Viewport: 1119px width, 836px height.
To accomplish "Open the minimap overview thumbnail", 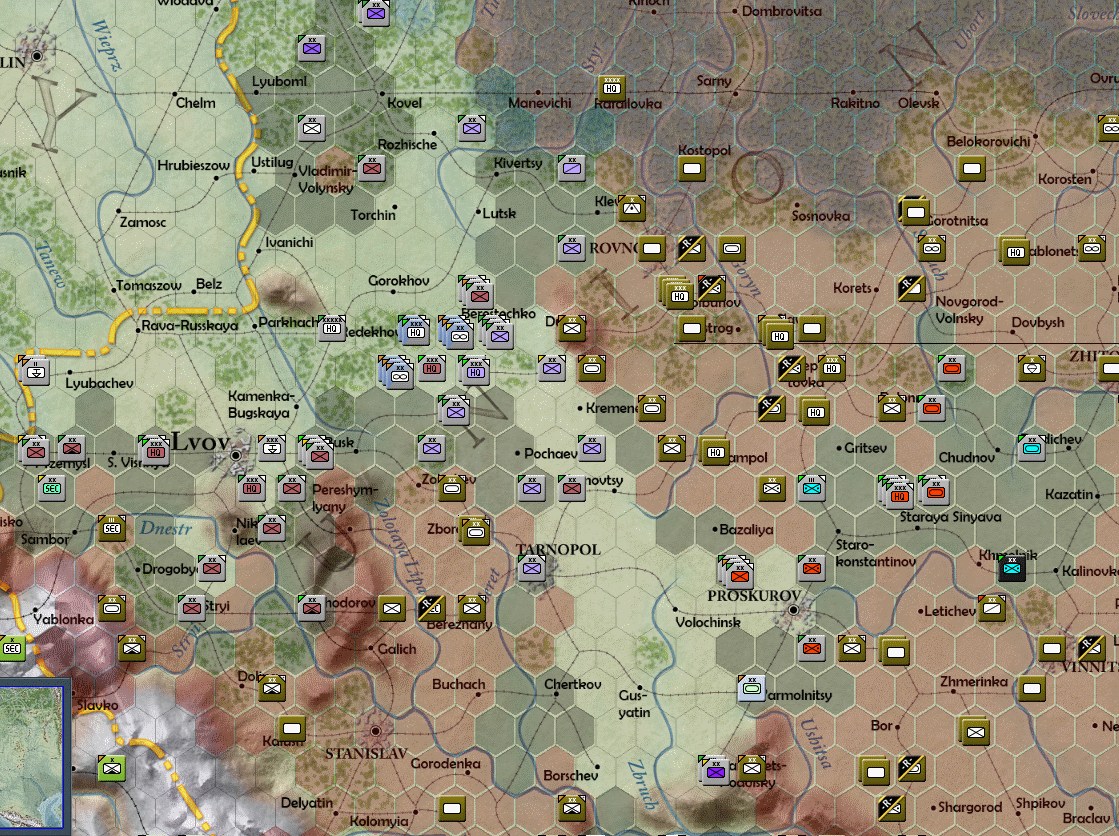I will 31,757.
